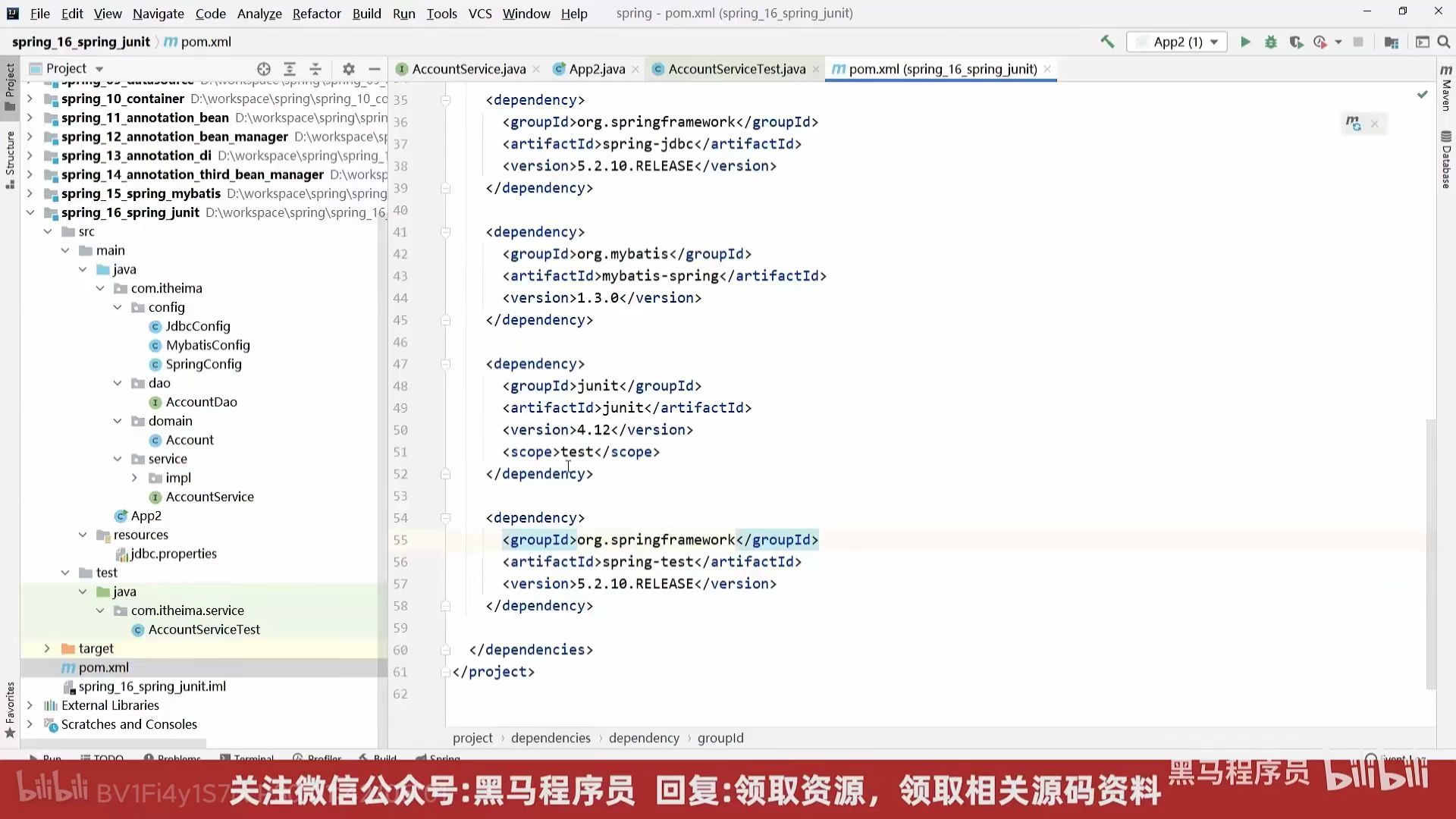The width and height of the screenshot is (1456, 819).
Task: Open the Refactor menu
Action: (x=316, y=14)
